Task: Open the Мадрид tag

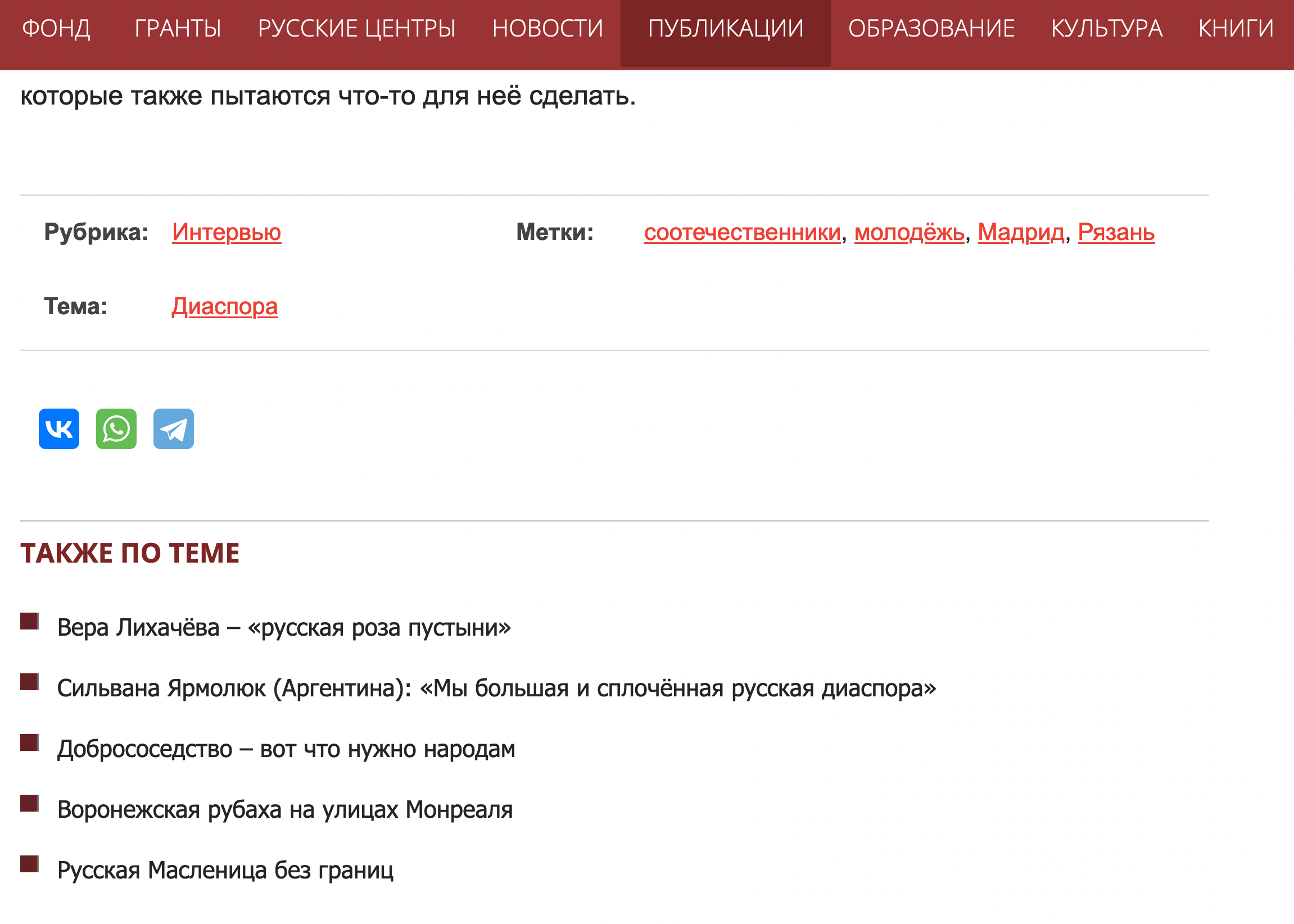Action: (x=1021, y=232)
